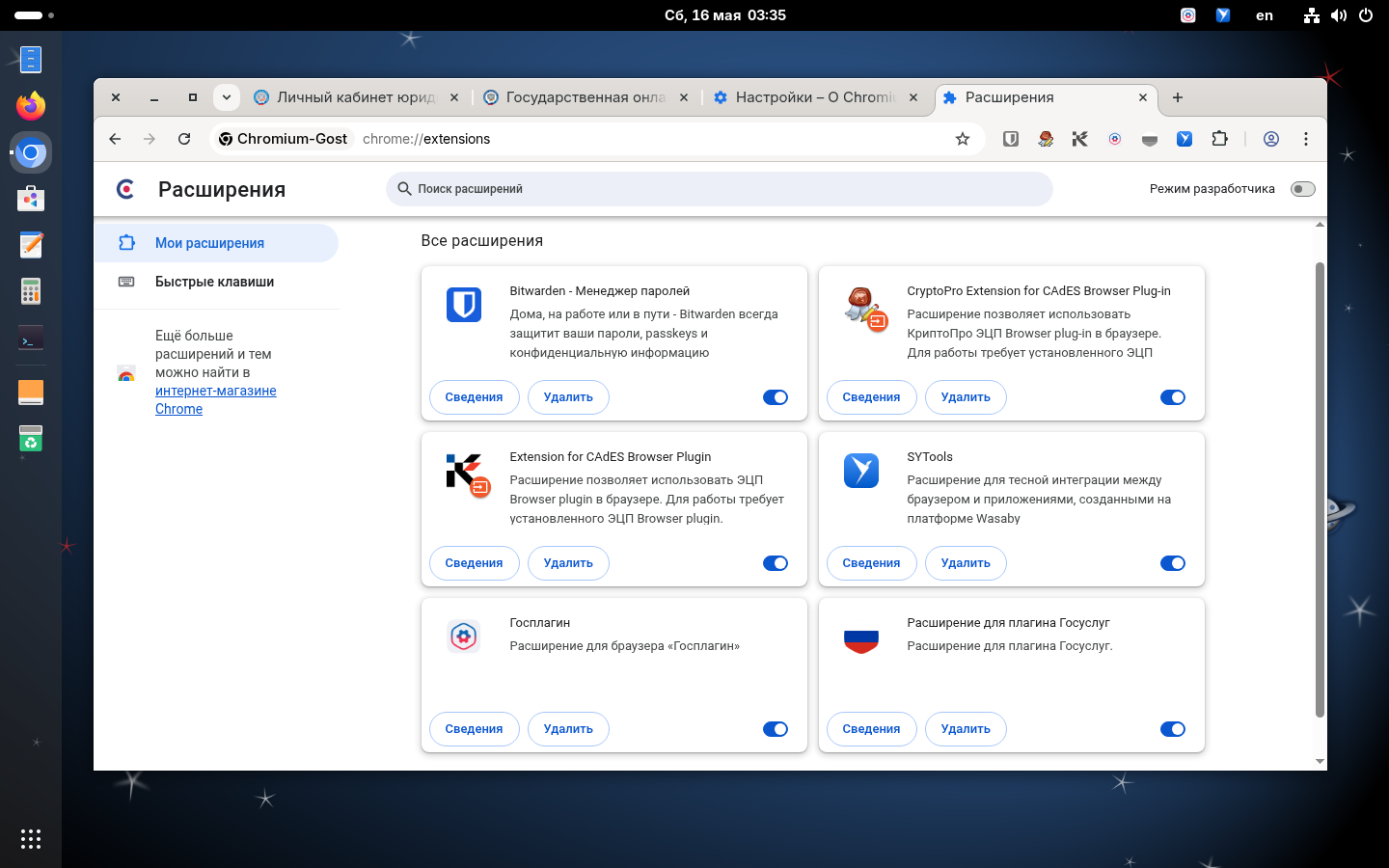
Task: Click Сведения for Расширение для плагина Госуслуг
Action: [871, 729]
